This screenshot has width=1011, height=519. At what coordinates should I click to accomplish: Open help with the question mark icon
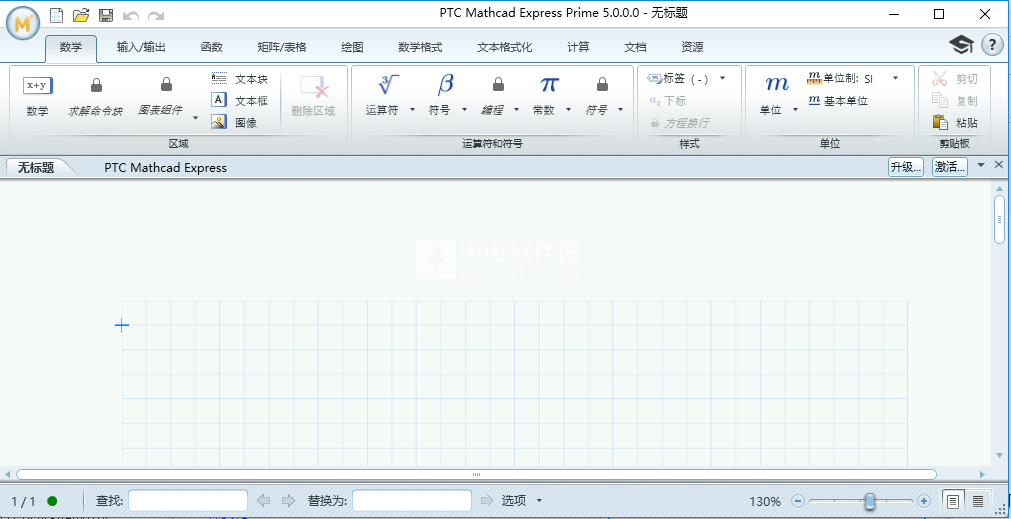click(x=992, y=44)
